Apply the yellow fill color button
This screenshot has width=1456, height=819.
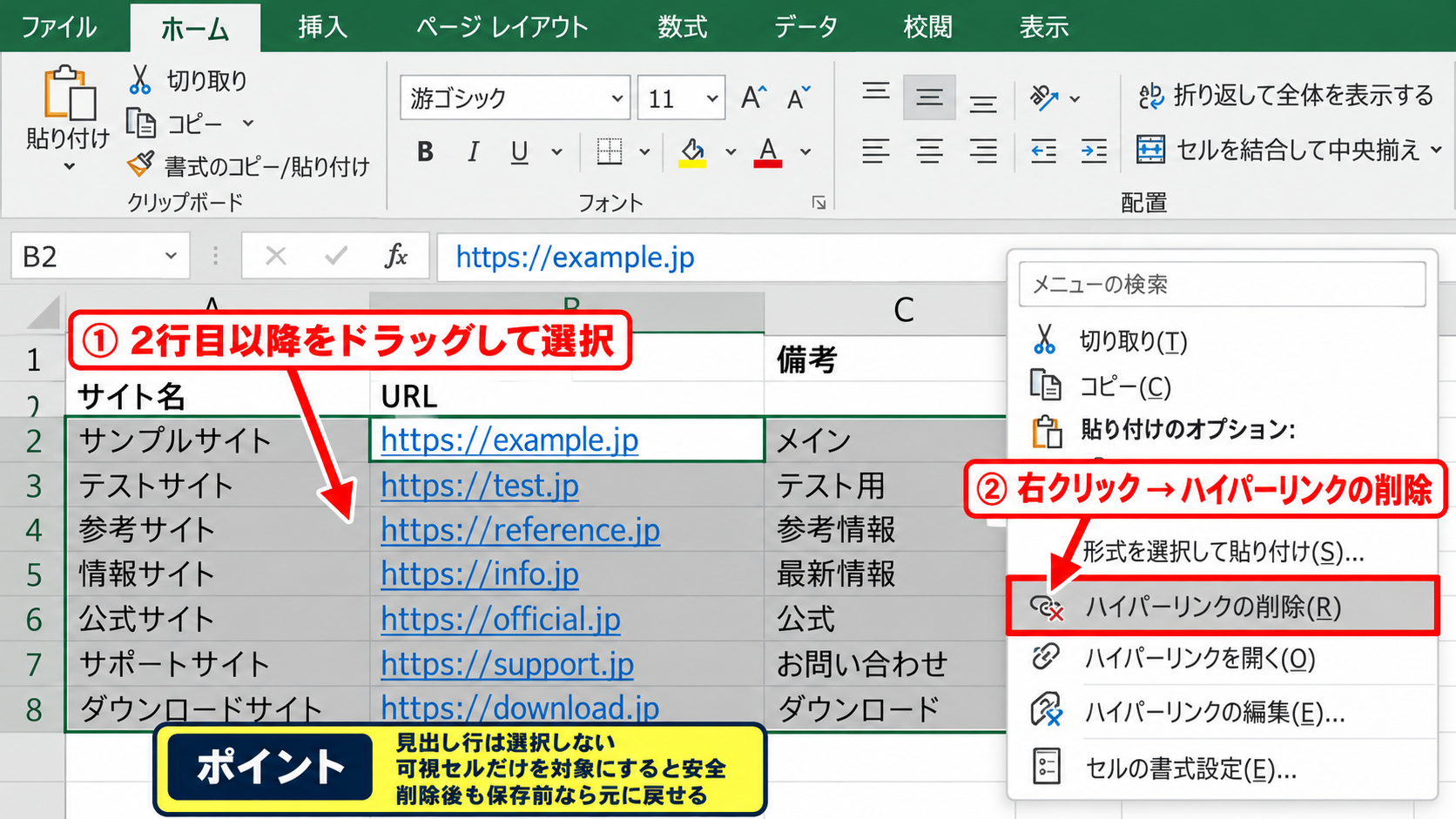point(693,152)
